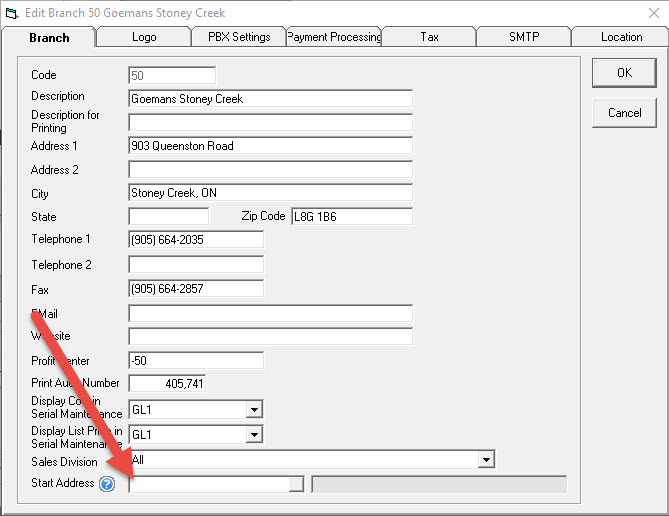Click the Fax number field
The width and height of the screenshot is (669, 516).
click(196, 289)
